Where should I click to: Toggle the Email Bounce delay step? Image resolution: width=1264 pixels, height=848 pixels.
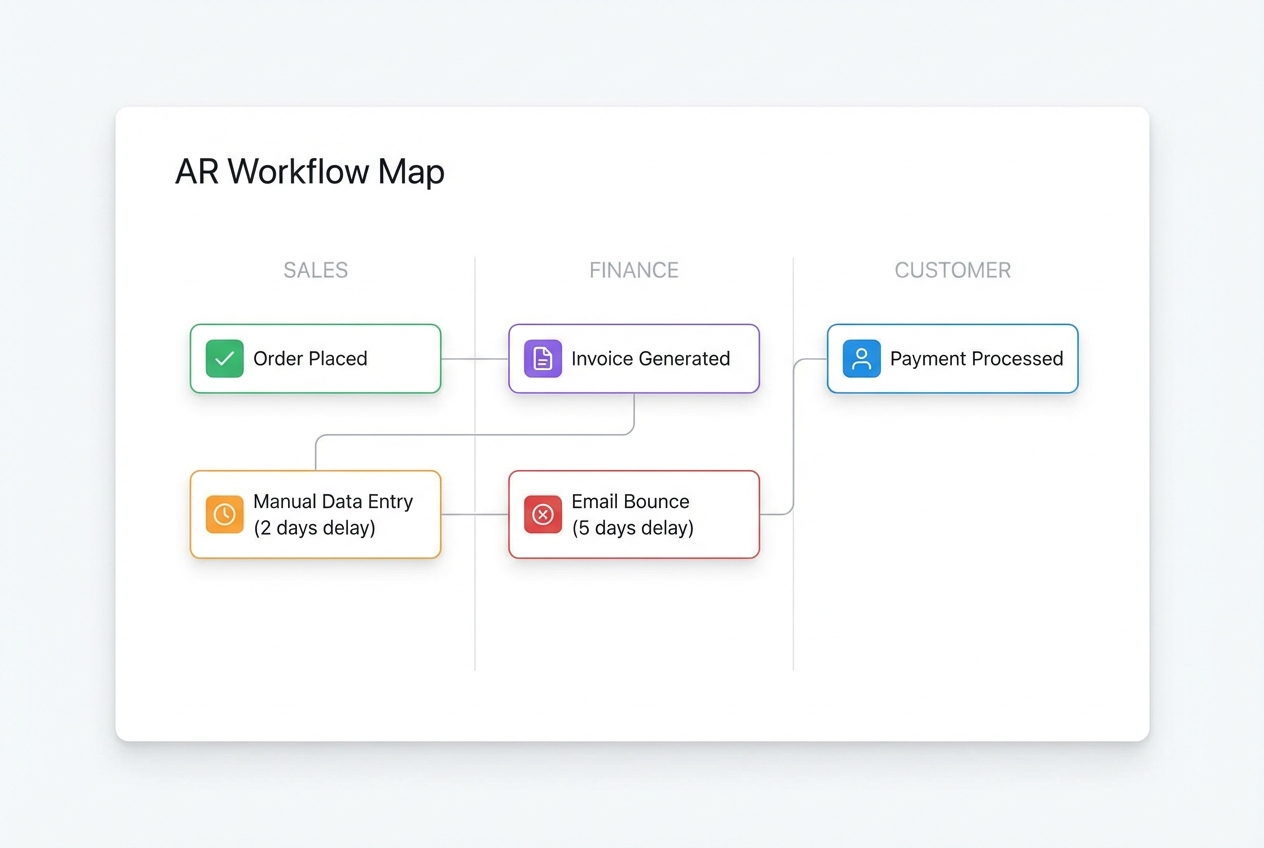point(633,514)
